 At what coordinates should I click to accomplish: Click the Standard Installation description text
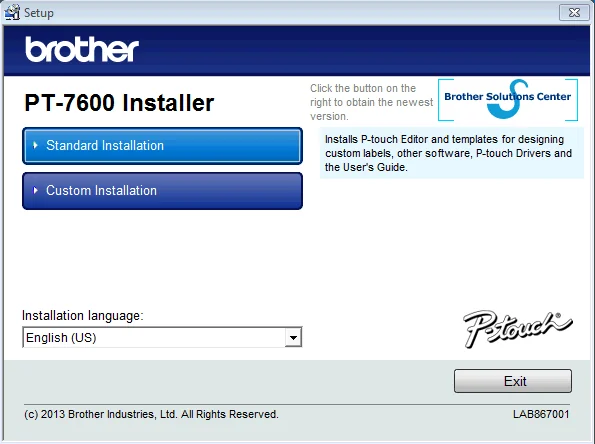click(x=448, y=153)
